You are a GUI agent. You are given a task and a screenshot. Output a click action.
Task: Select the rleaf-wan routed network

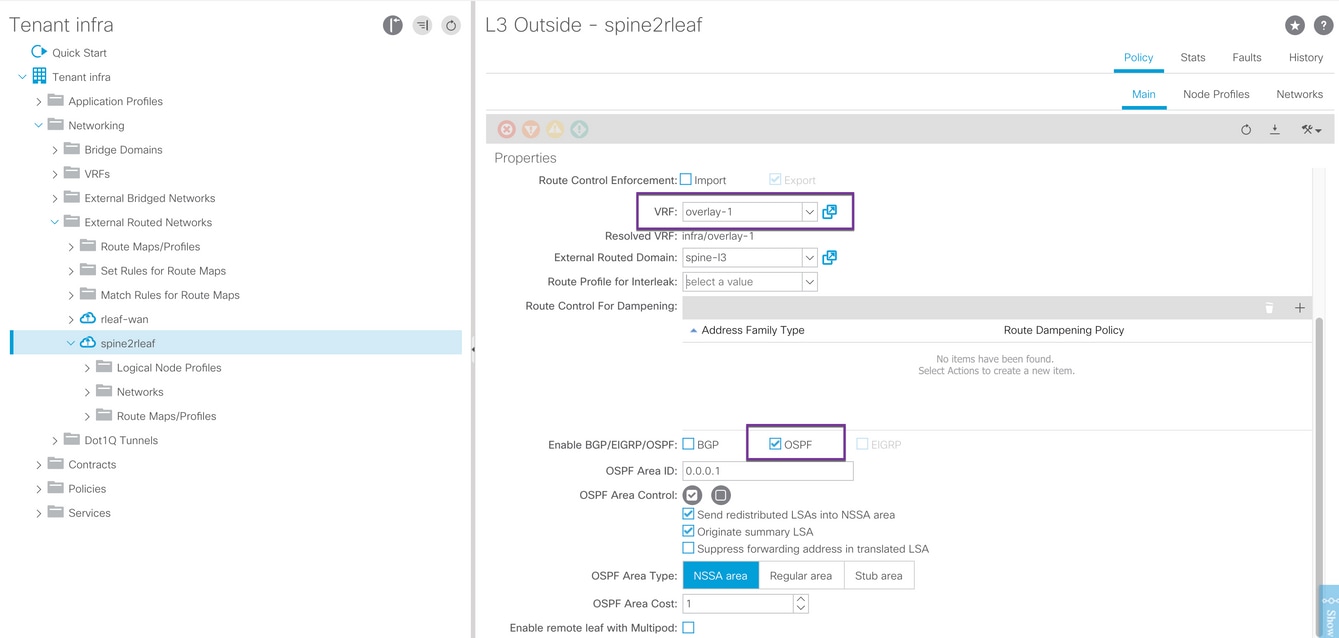[x=124, y=319]
